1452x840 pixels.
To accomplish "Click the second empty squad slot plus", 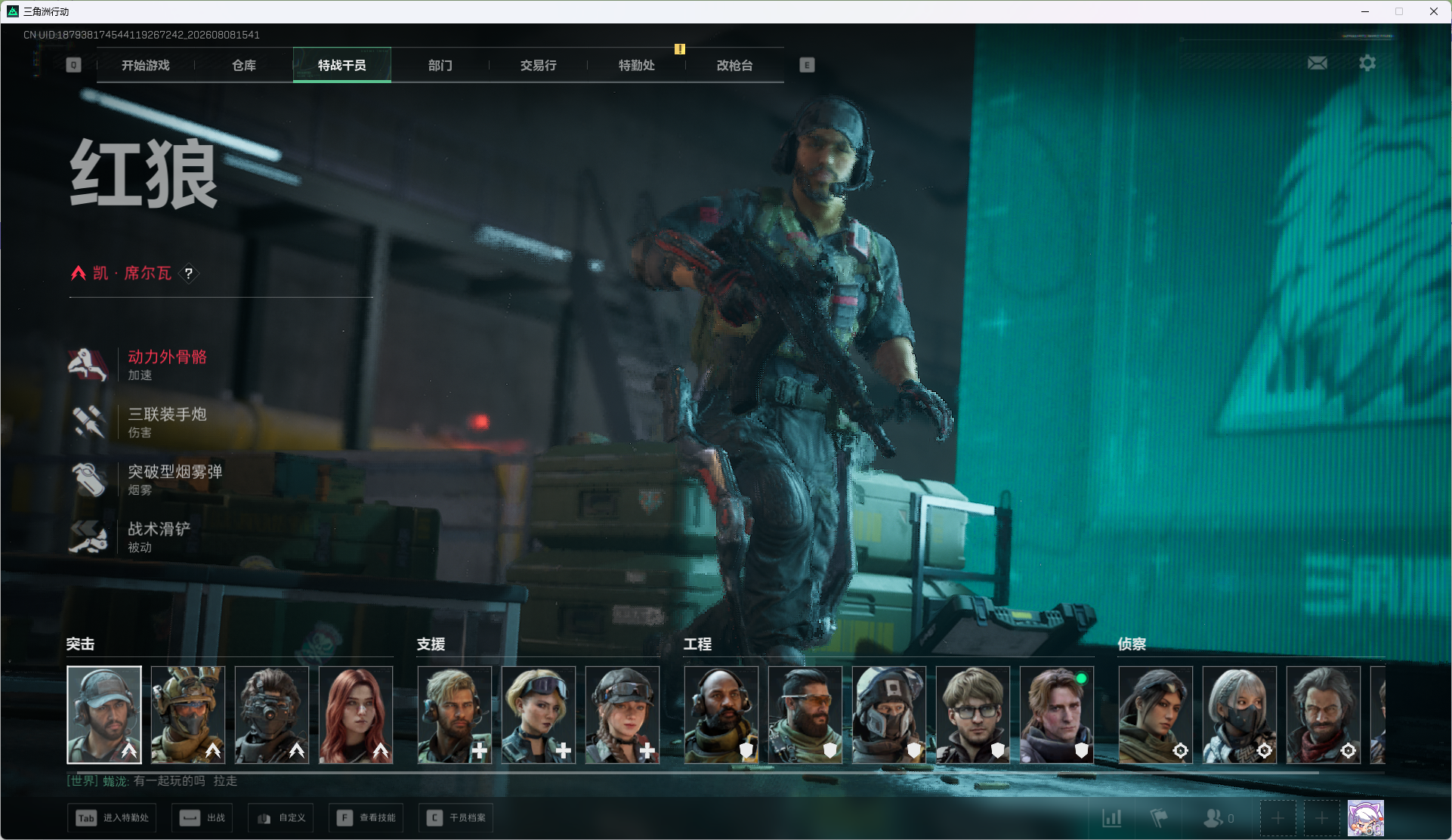I will 1321,818.
